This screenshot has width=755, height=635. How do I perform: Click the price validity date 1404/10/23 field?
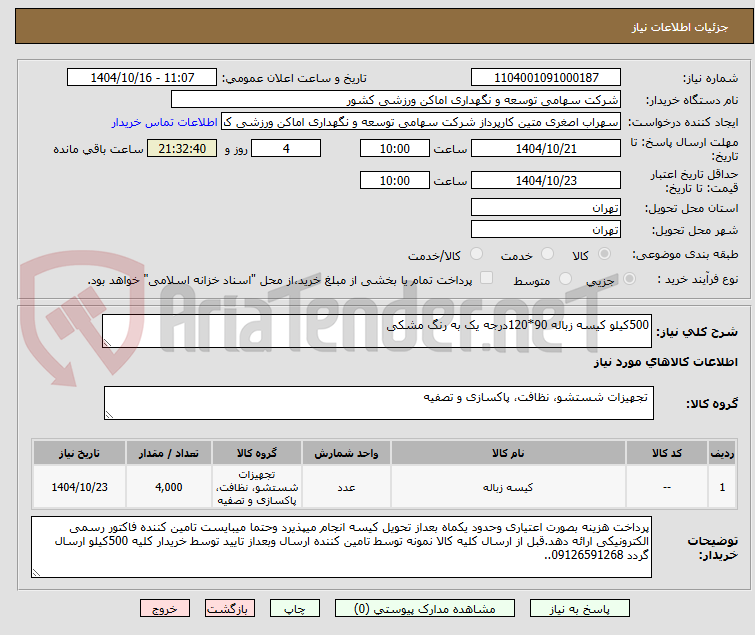click(546, 180)
